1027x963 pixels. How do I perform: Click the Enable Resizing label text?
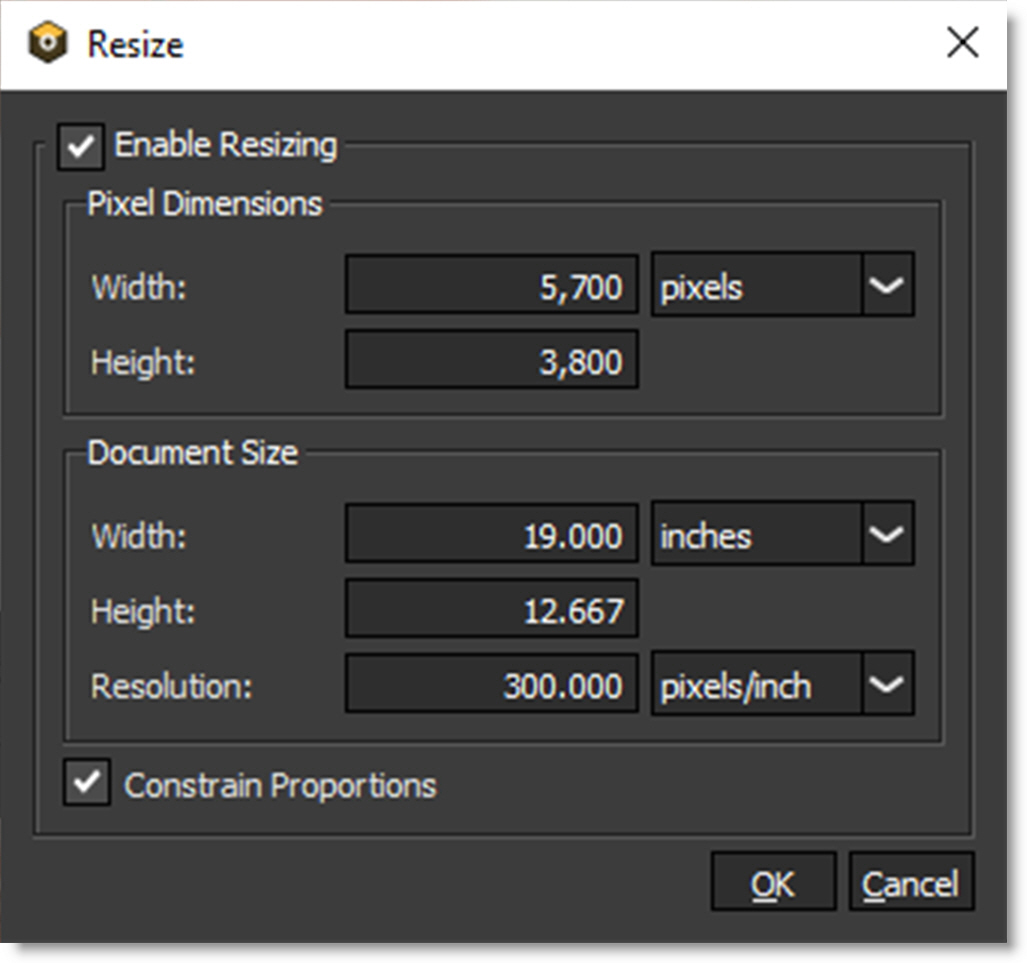pos(226,146)
